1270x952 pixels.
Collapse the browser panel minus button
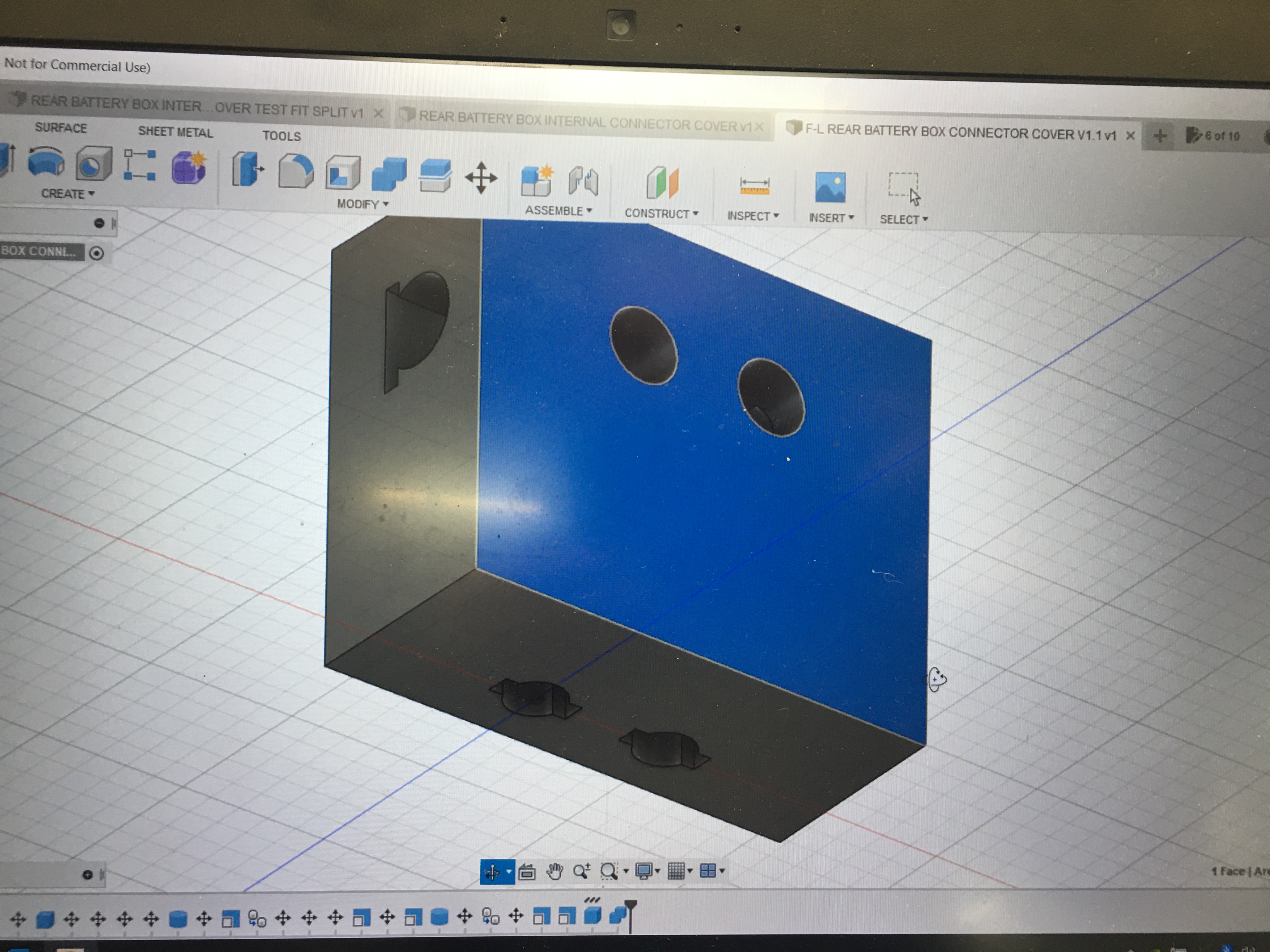pyautogui.click(x=99, y=223)
